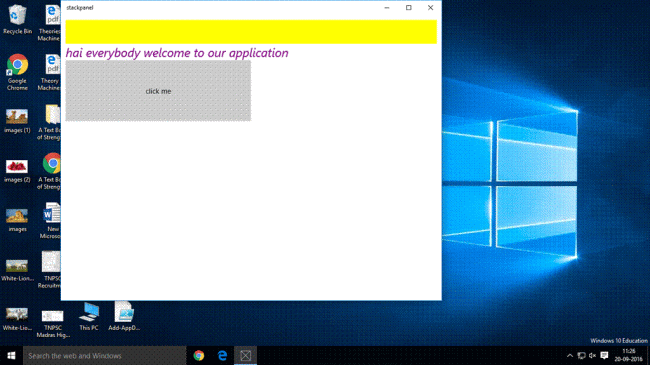Click the purple welcome text
This screenshot has width=650, height=365.
(177, 53)
